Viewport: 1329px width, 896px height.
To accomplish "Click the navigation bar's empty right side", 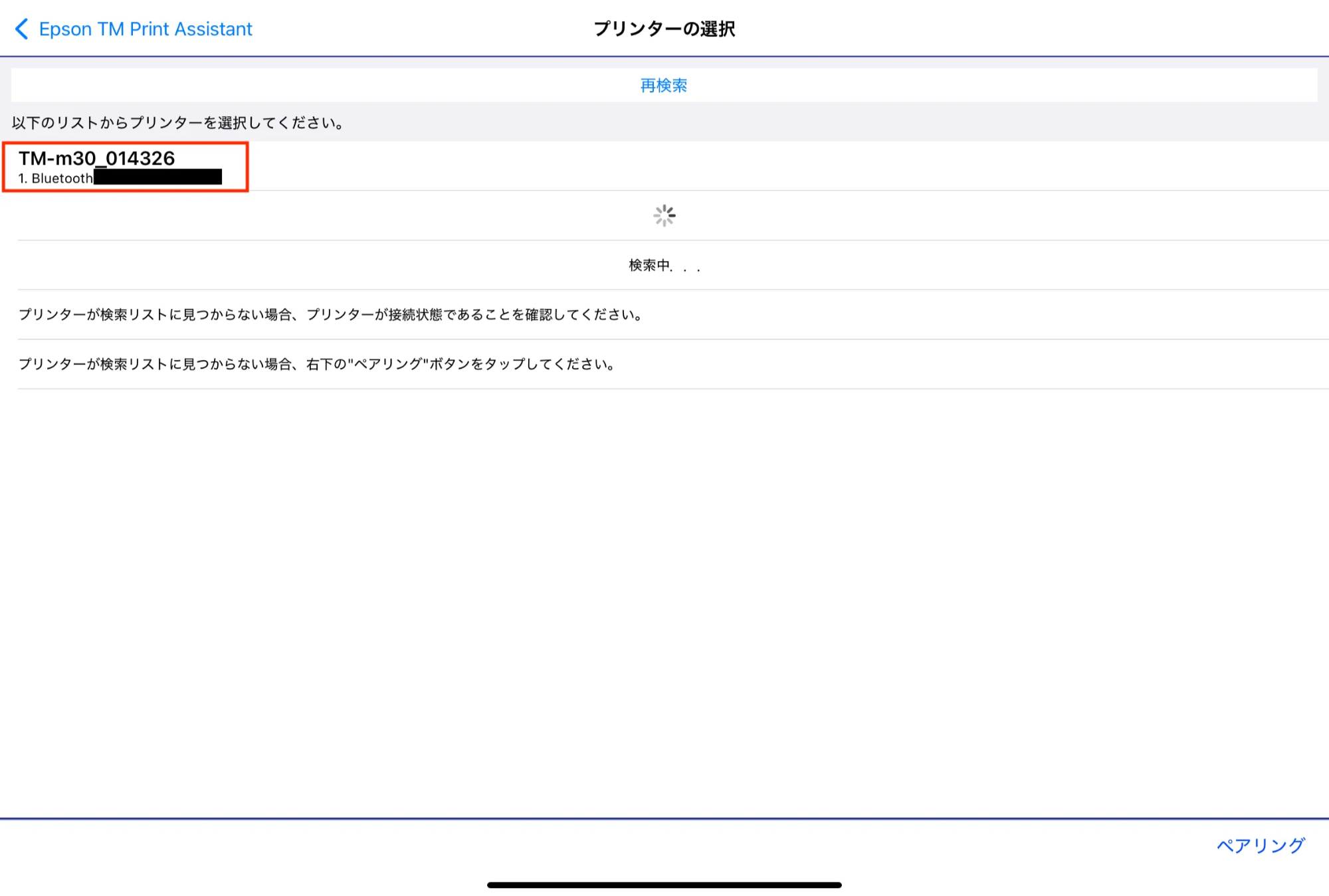I will pyautogui.click(x=1063, y=29).
